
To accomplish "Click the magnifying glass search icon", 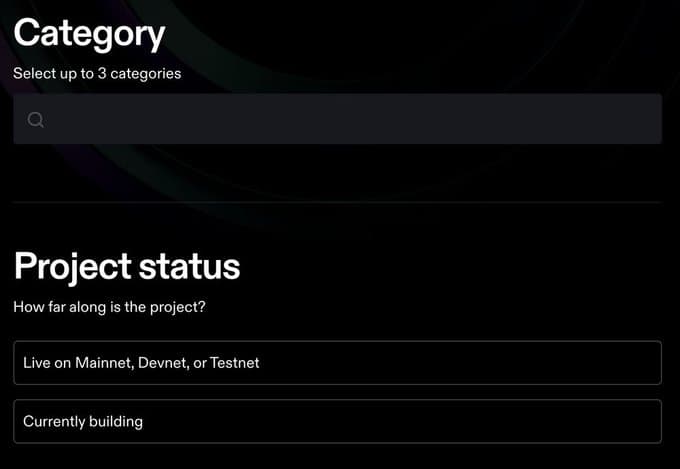I will coord(36,120).
